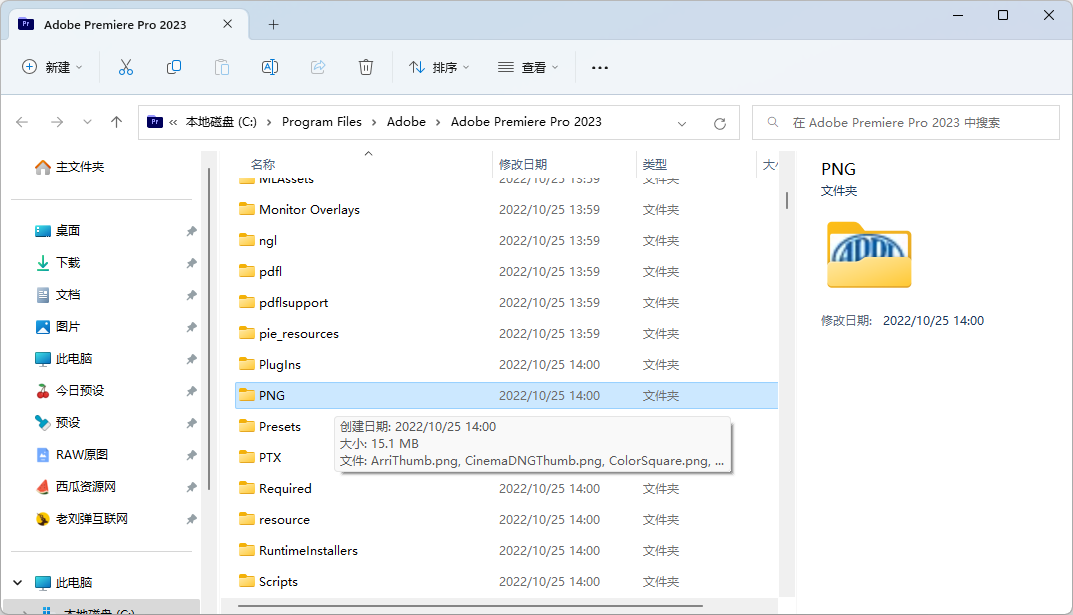Click the Delete trash can icon
The height and width of the screenshot is (615, 1073).
(x=366, y=67)
